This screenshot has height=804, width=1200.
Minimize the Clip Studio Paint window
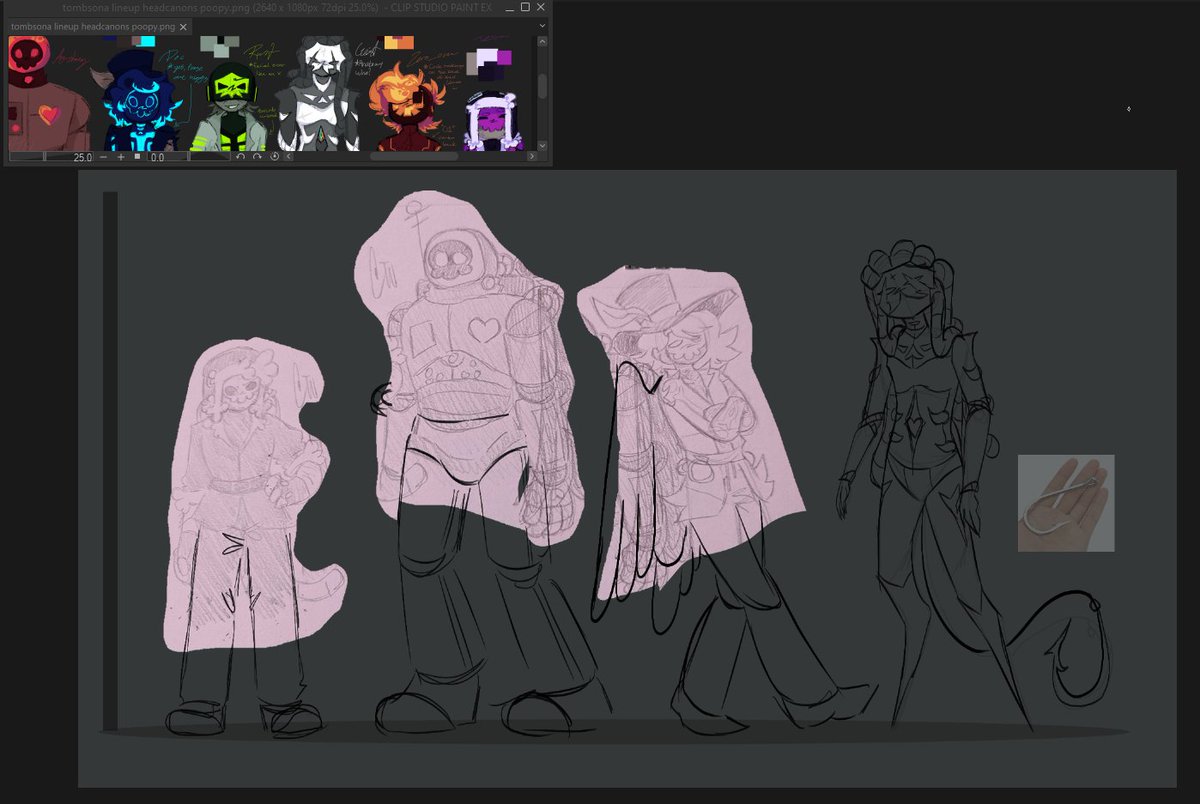[508, 8]
